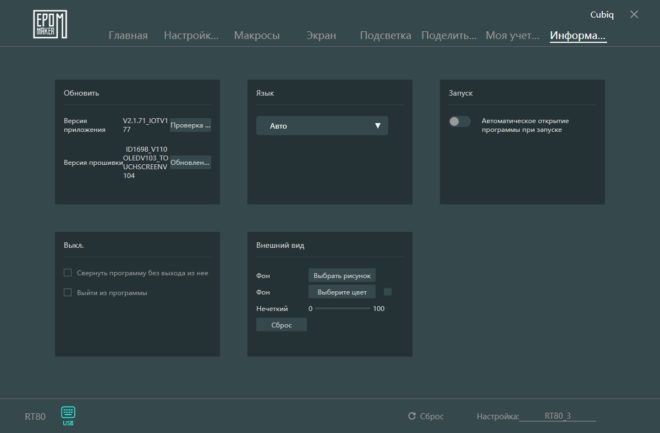Click the Cubiq account name

(601, 15)
